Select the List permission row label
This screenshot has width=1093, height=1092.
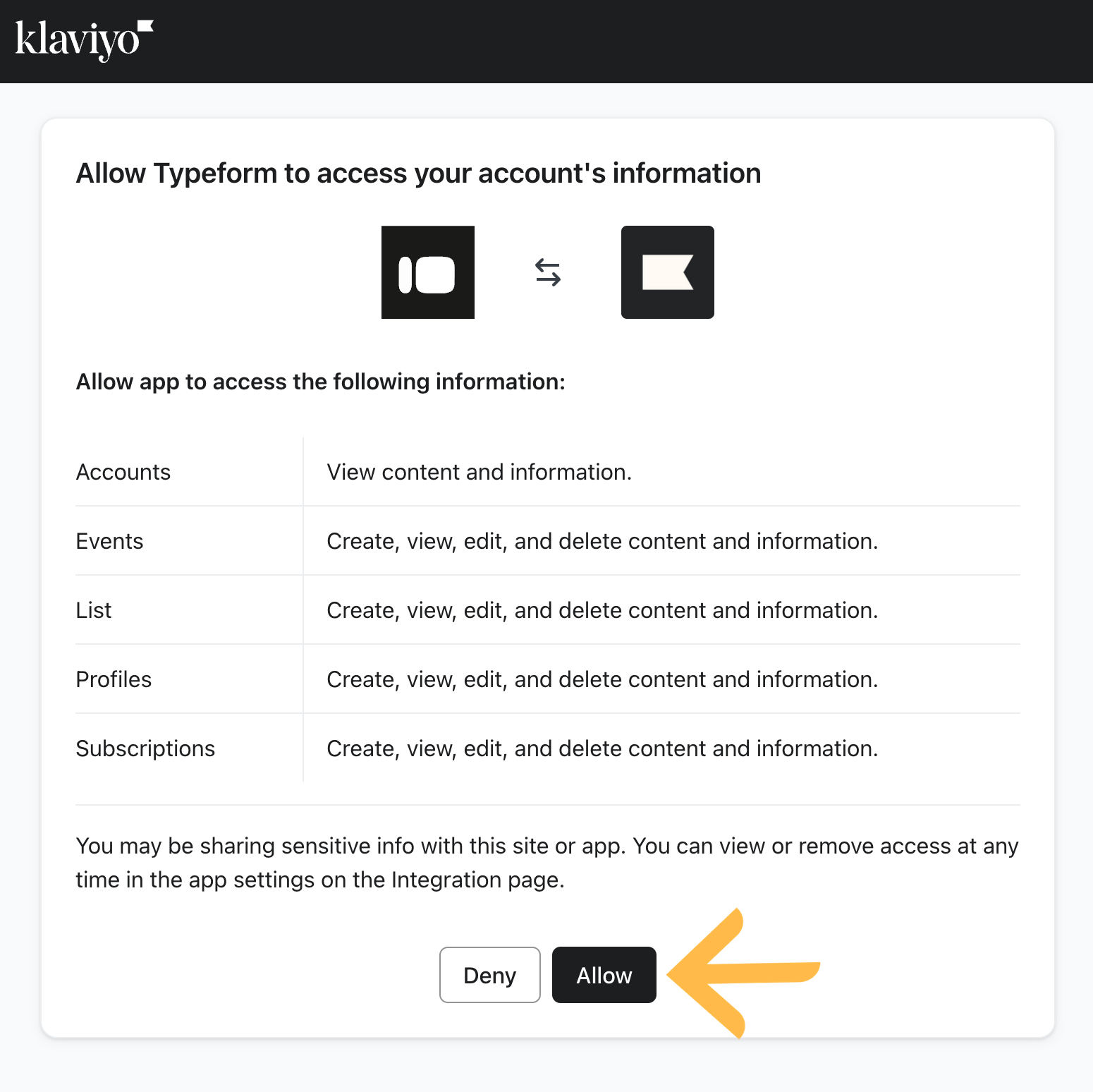click(94, 610)
